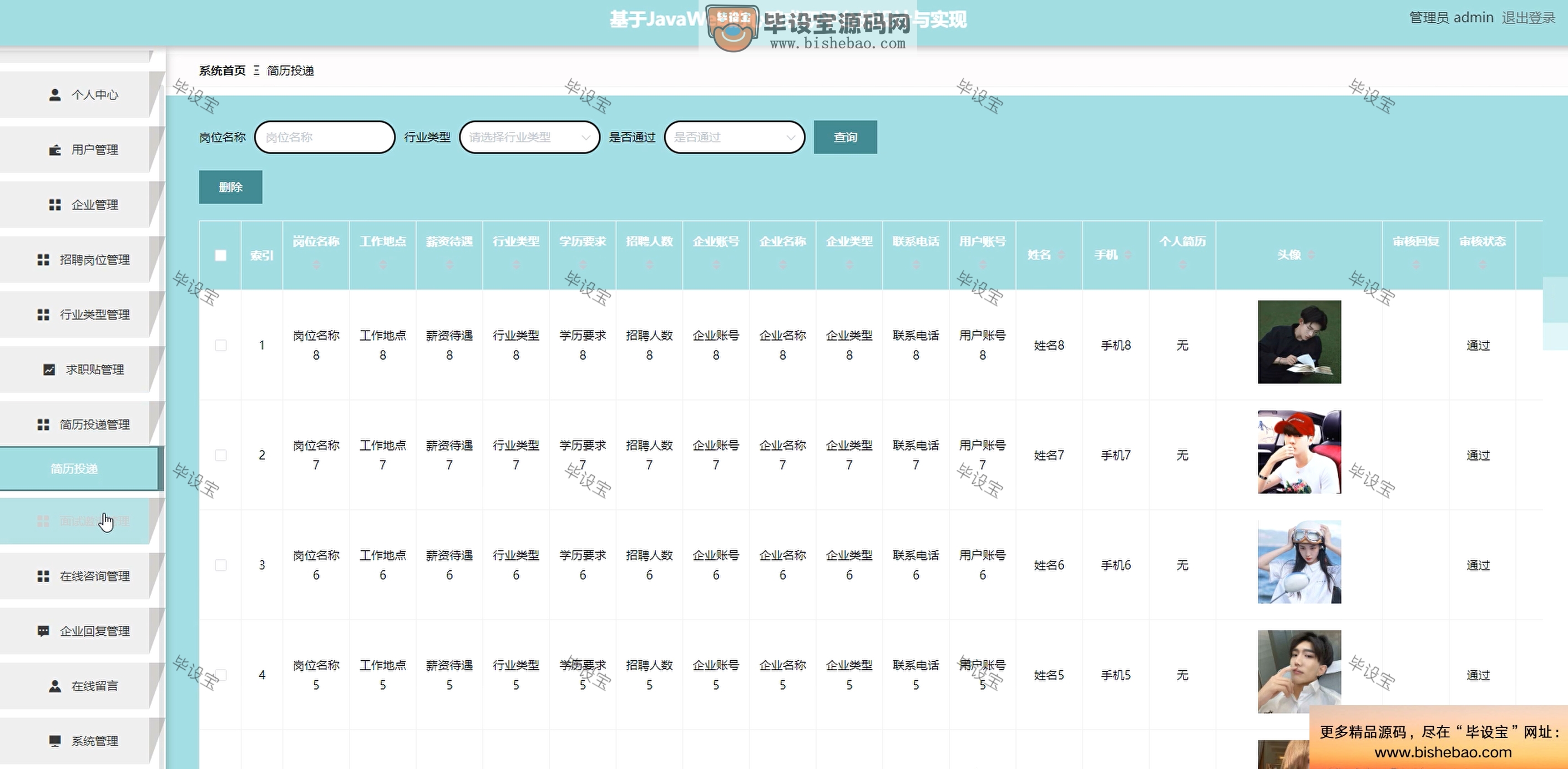Sort by 学历要求 column sort arrows
The image size is (1568, 769).
click(x=583, y=265)
